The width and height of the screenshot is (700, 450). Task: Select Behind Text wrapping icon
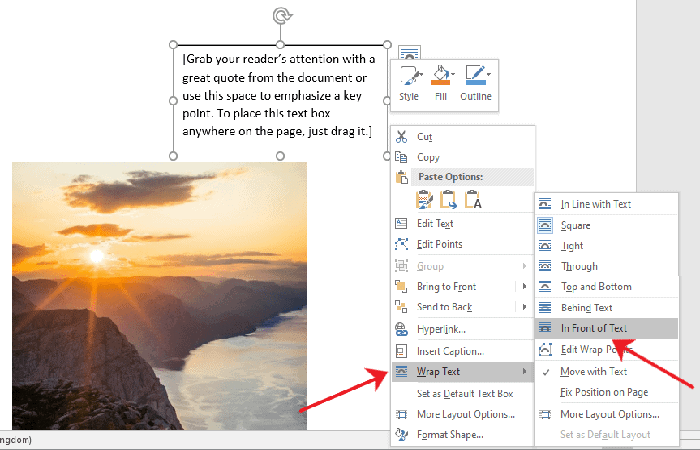[545, 308]
